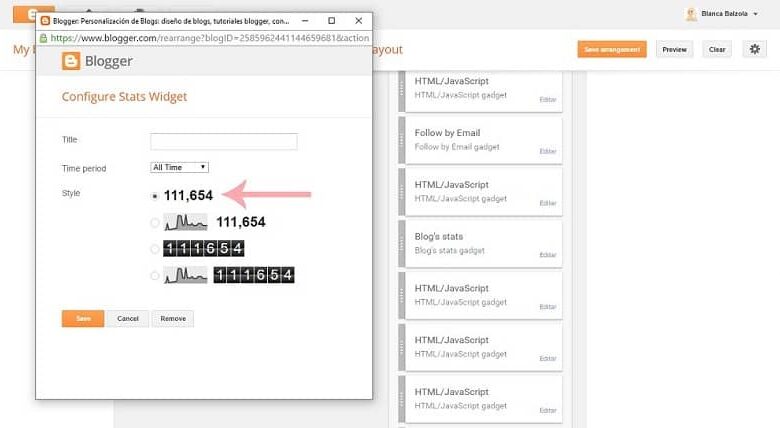Click the Save arrangement button
This screenshot has height=428, width=780.
[612, 49]
